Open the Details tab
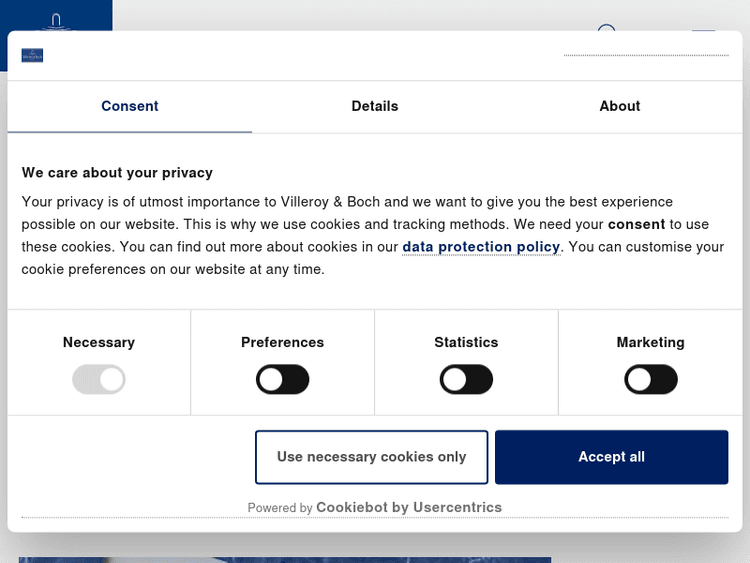750x563 pixels. [375, 106]
